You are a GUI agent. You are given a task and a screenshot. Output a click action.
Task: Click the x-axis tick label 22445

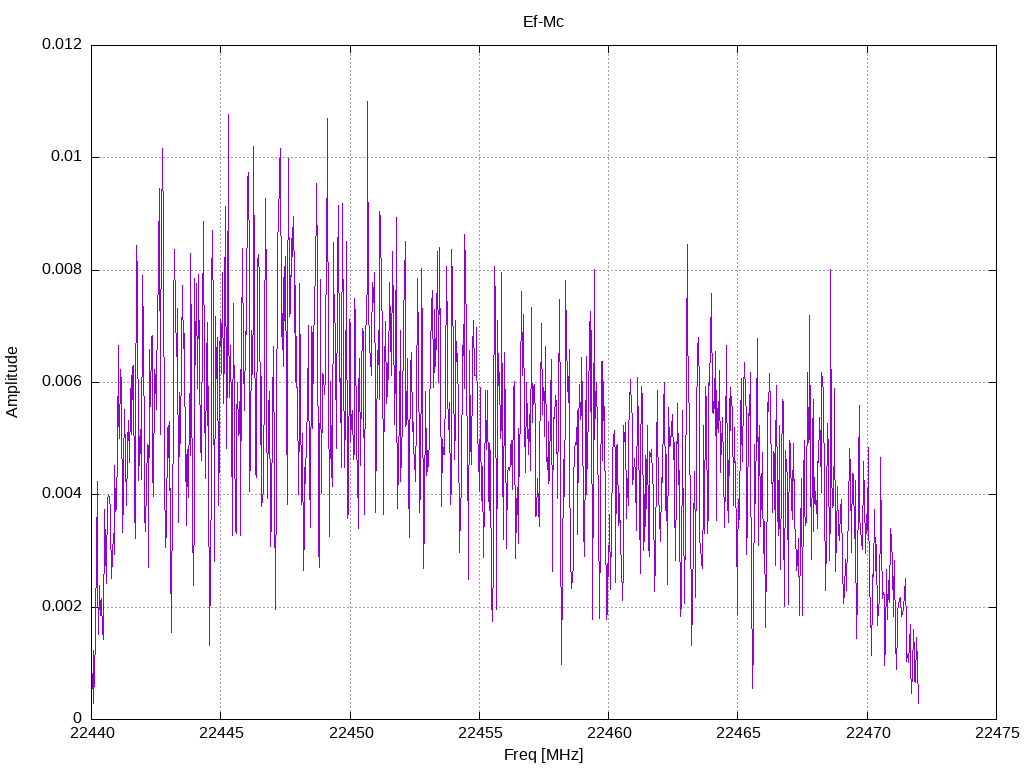pos(221,733)
